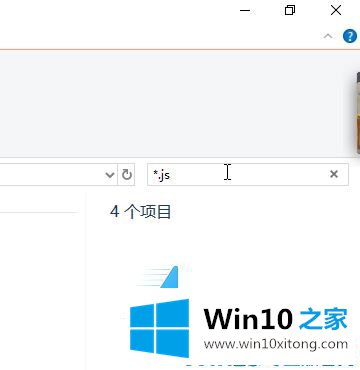Restore down the Explorer window
Image resolution: width=360 pixels, height=370 pixels.
[290, 10]
